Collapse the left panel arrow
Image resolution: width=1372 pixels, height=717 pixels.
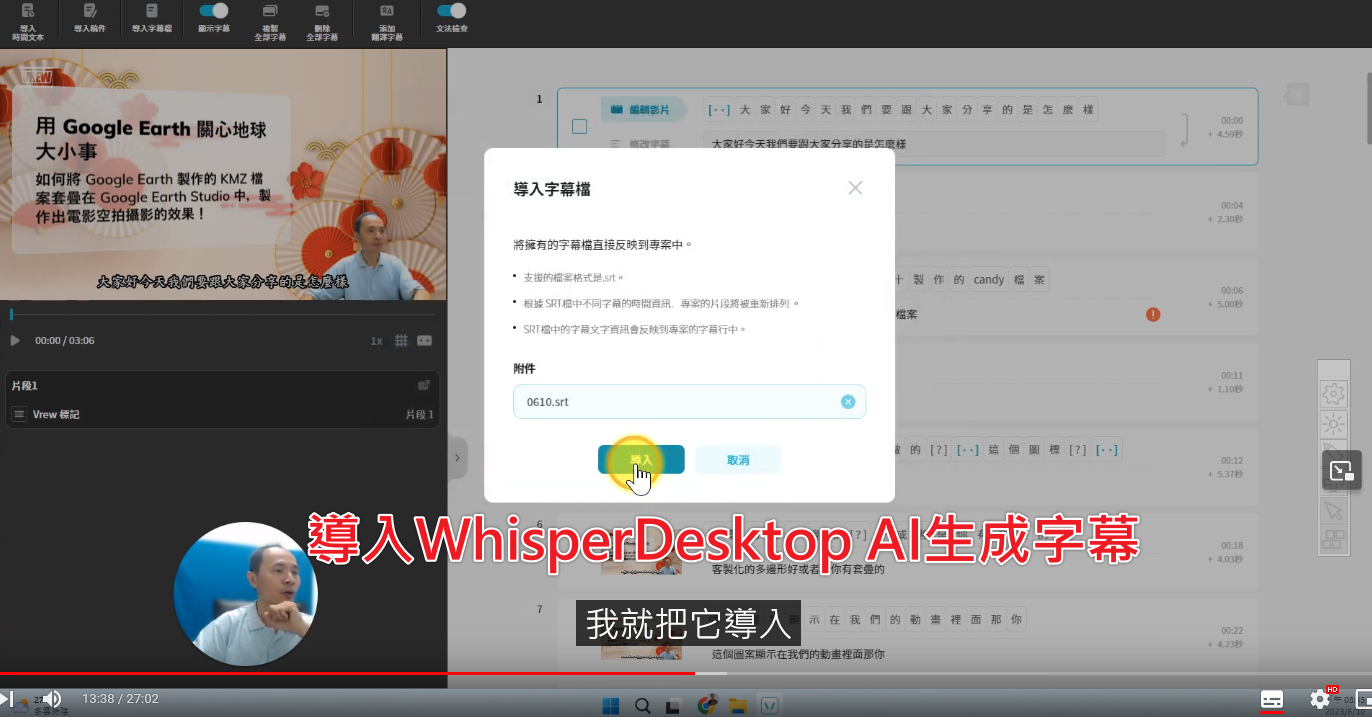(x=457, y=458)
